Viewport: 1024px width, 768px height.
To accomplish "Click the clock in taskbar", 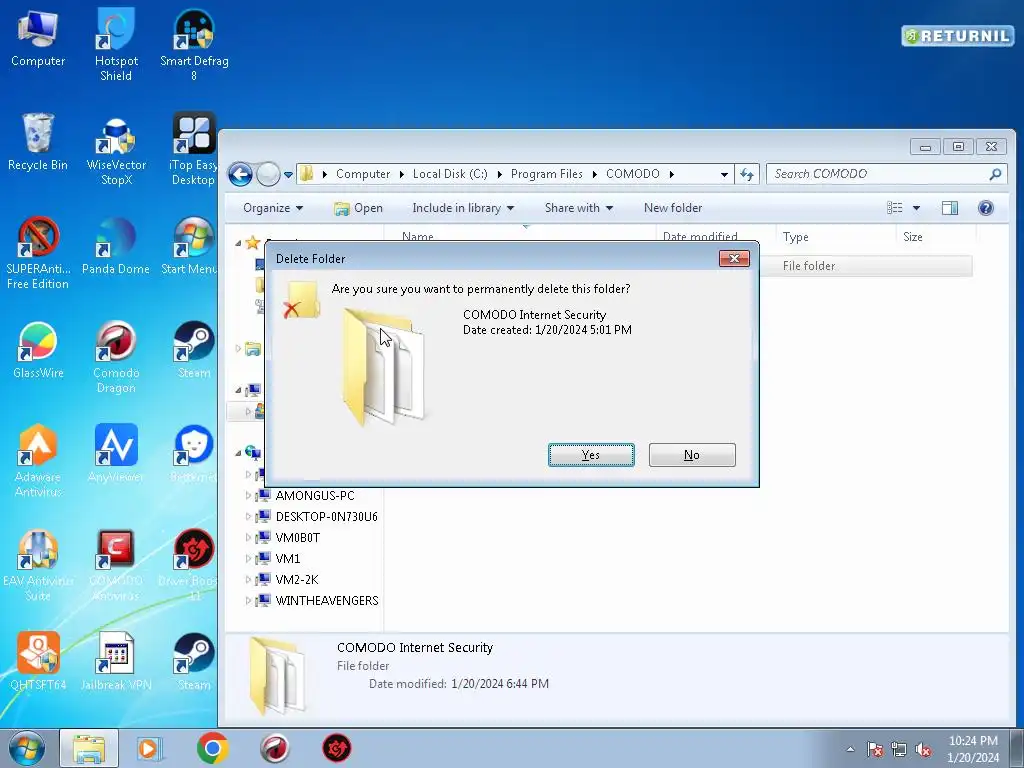I will [x=973, y=749].
